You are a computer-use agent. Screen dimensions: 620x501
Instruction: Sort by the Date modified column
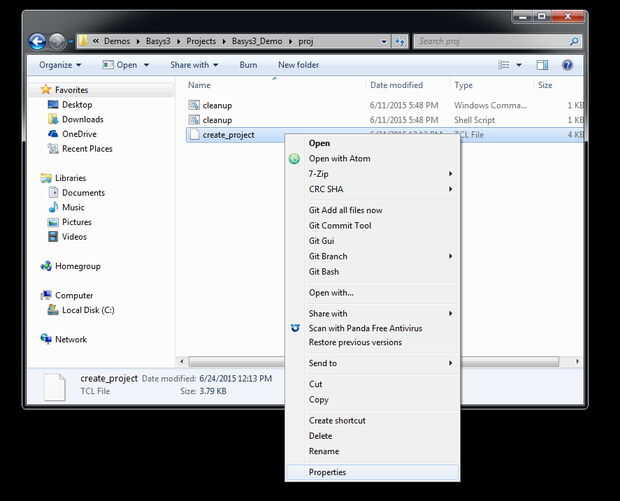tap(397, 85)
